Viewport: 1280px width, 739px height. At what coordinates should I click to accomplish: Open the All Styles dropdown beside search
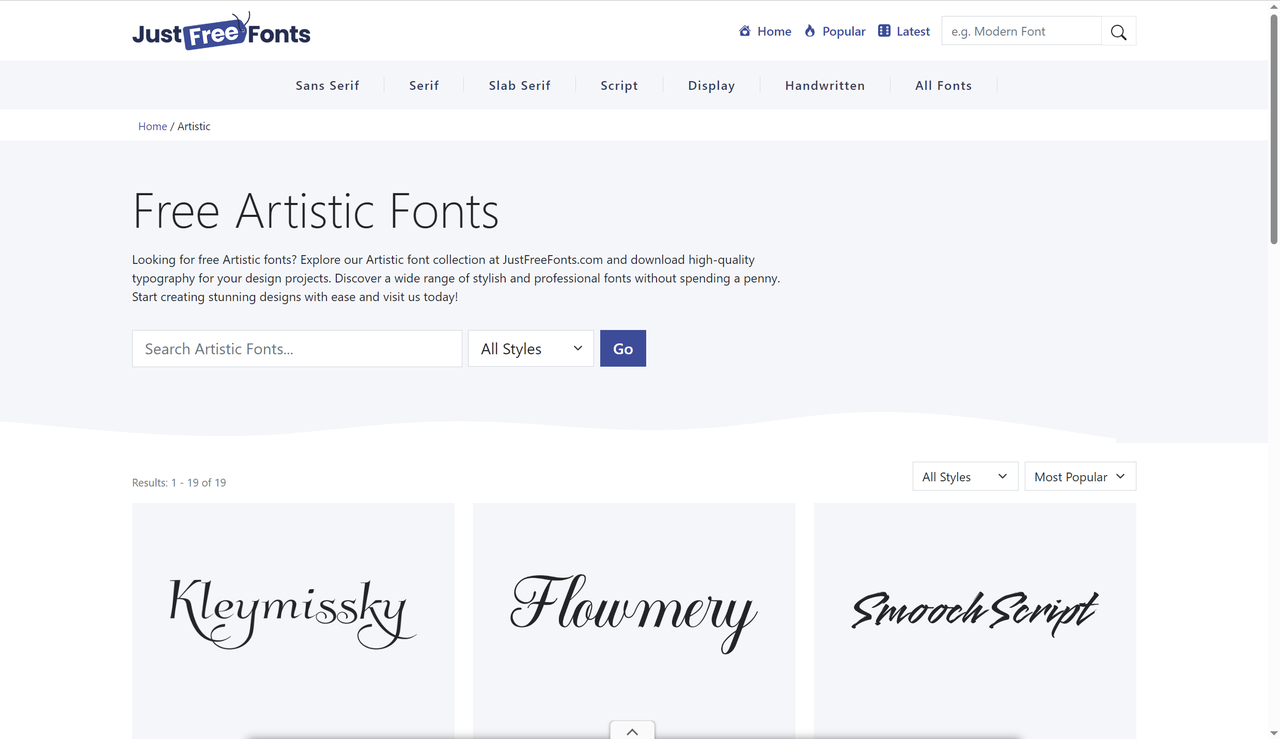point(530,349)
